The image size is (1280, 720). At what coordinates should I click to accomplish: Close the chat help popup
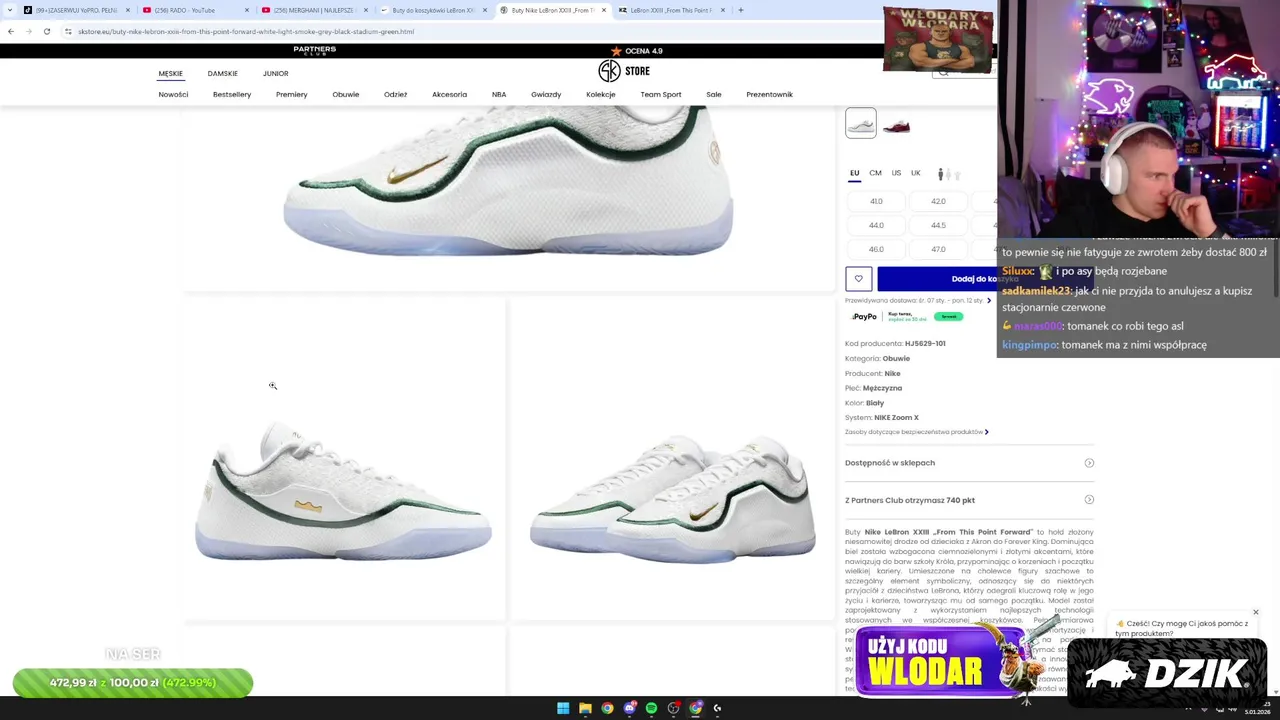1256,612
